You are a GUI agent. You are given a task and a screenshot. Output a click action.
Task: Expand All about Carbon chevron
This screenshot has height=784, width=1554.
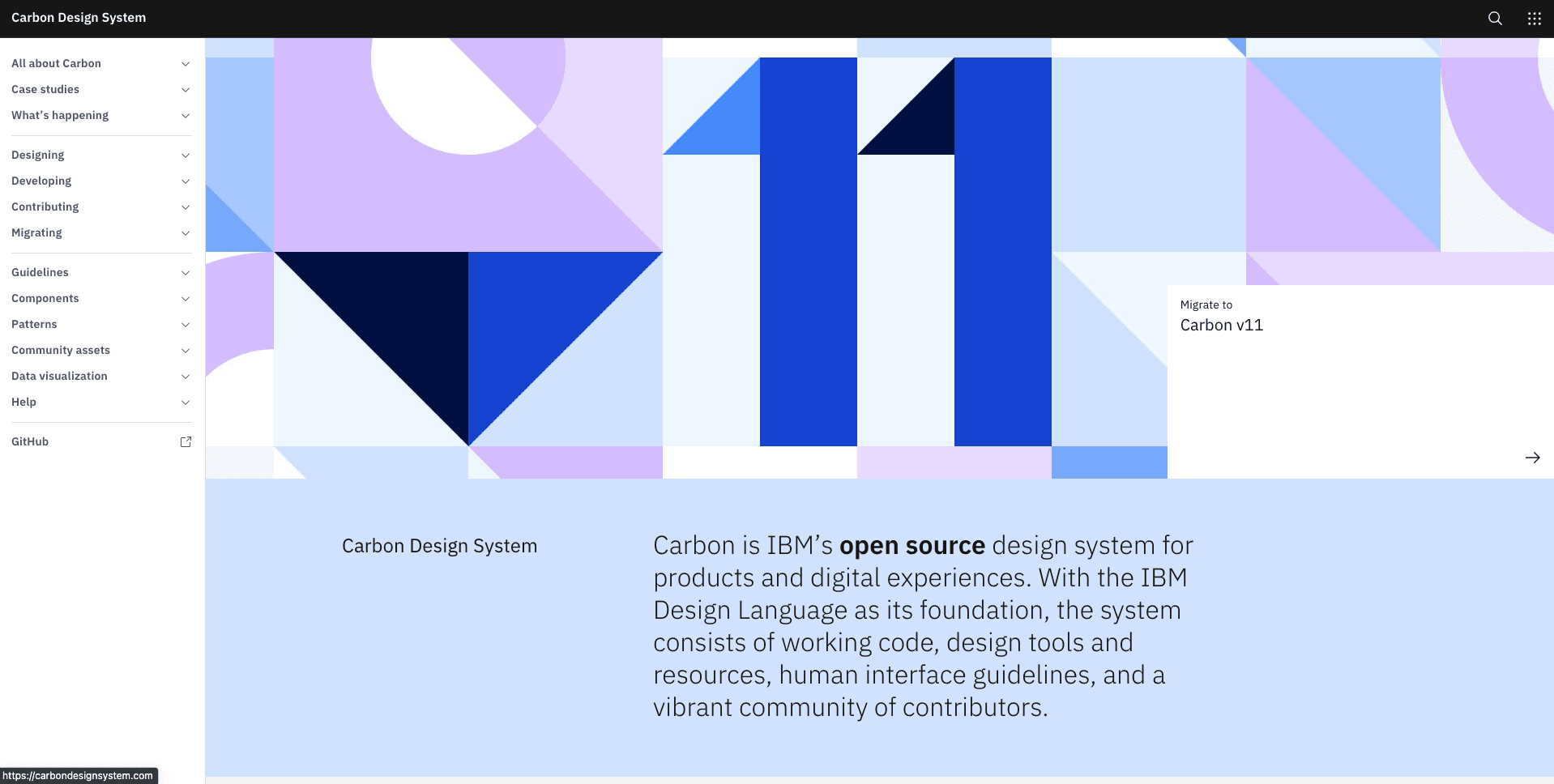tap(186, 64)
